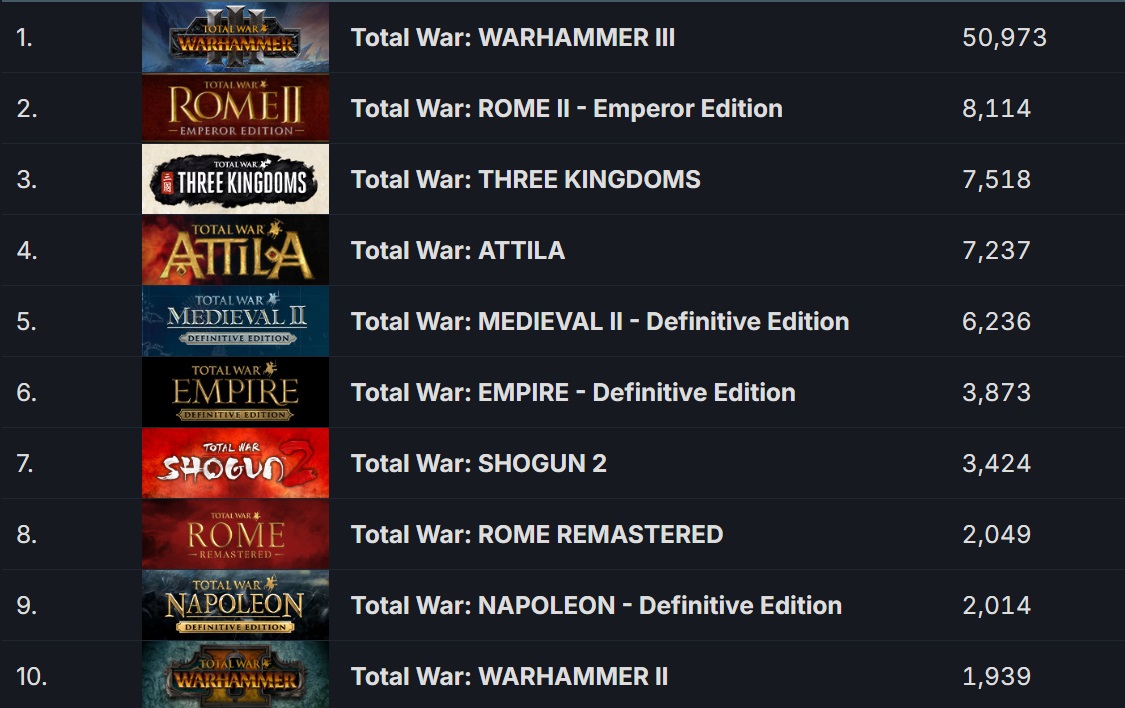Click the rank number 10. row entry
Screen dimensions: 1125x708
[x=31, y=677]
